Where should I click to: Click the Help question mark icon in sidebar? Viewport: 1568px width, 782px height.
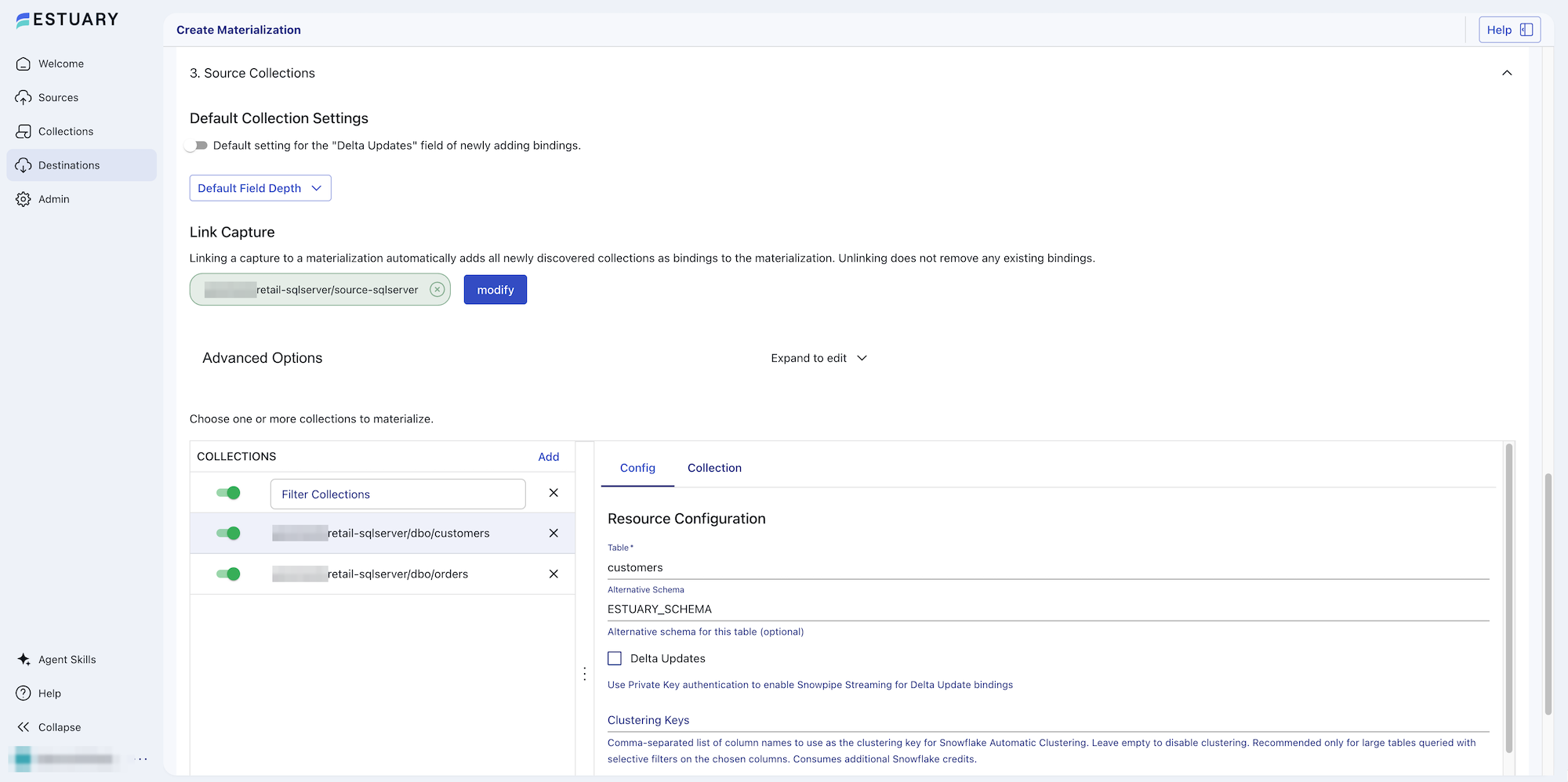coord(24,693)
